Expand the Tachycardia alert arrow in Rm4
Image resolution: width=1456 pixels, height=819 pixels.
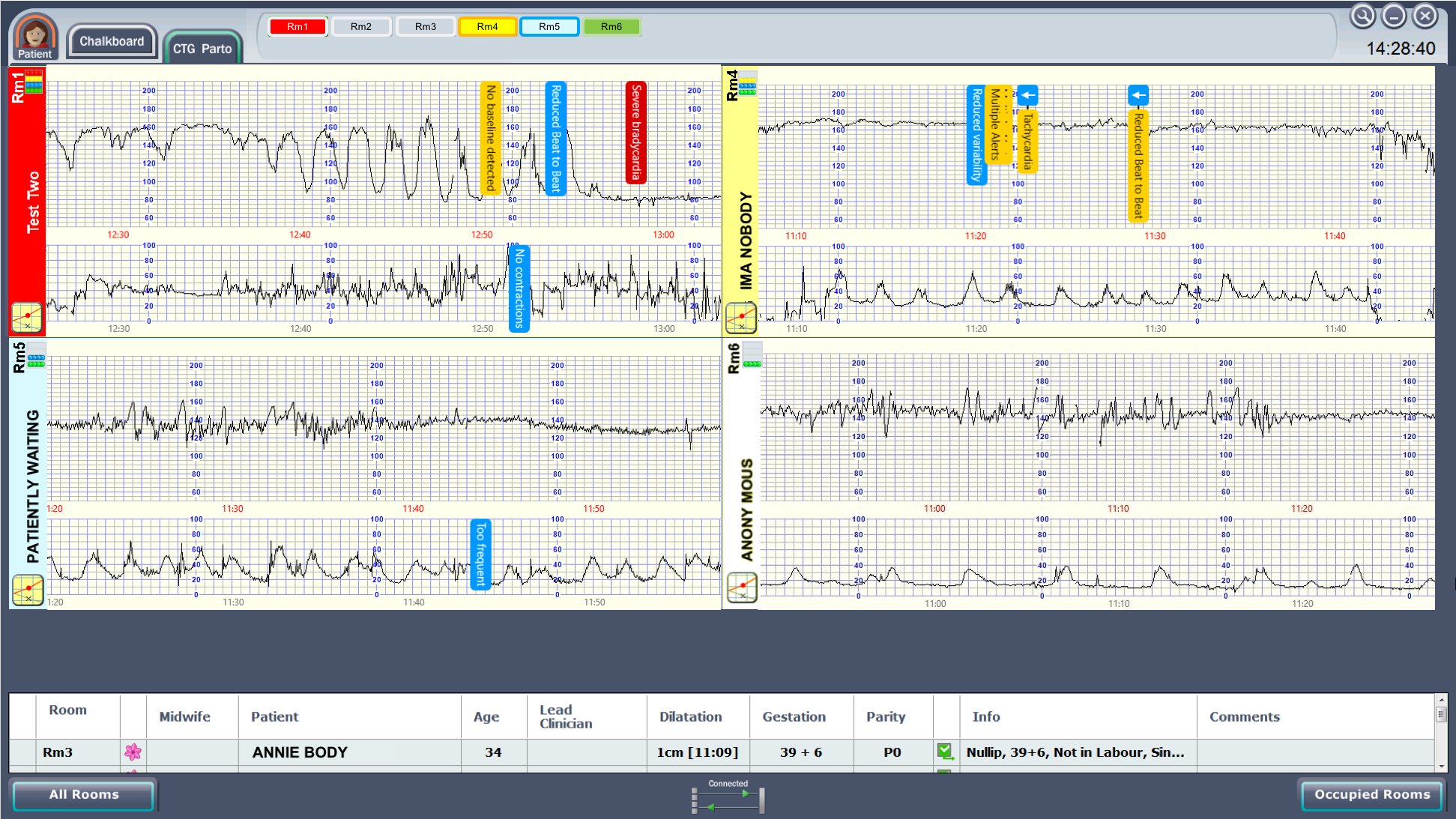[1028, 95]
